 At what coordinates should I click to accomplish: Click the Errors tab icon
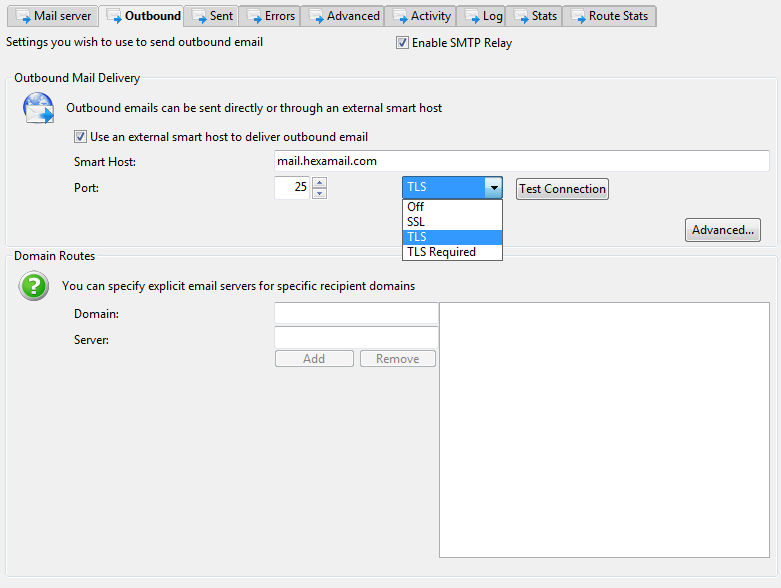point(253,16)
